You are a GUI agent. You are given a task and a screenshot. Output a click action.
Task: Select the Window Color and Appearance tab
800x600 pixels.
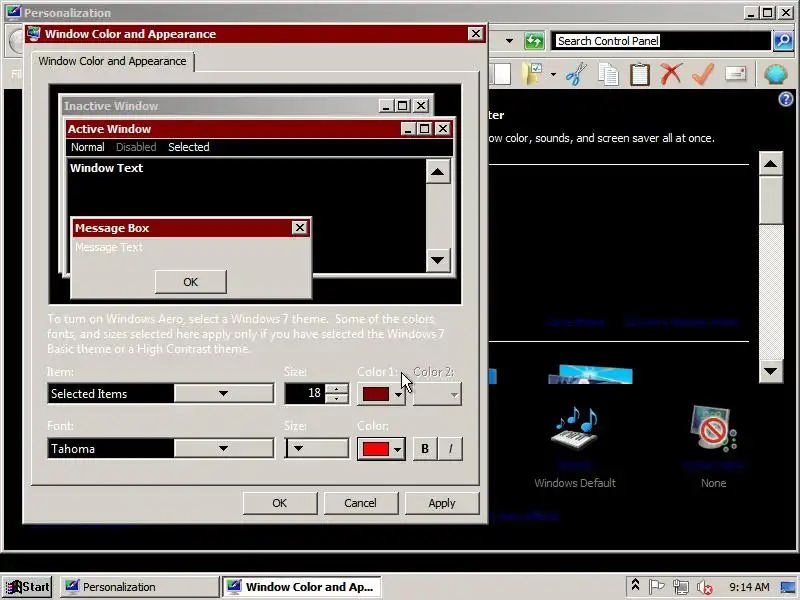112,61
